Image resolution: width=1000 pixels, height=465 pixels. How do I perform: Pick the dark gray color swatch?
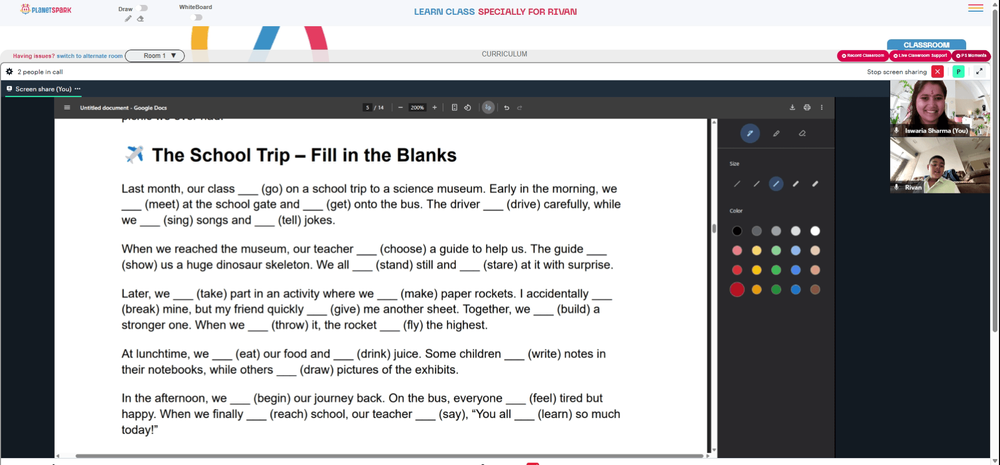coord(756,231)
